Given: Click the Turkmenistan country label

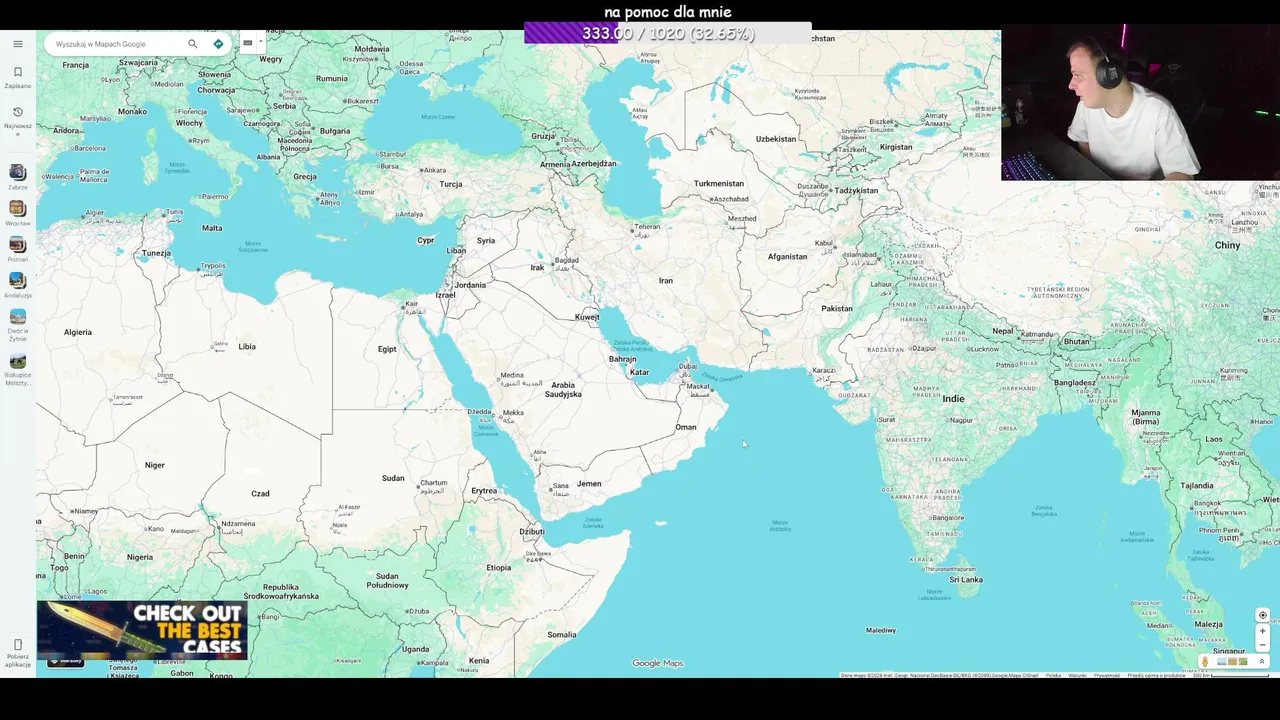Looking at the screenshot, I should pyautogui.click(x=719, y=184).
